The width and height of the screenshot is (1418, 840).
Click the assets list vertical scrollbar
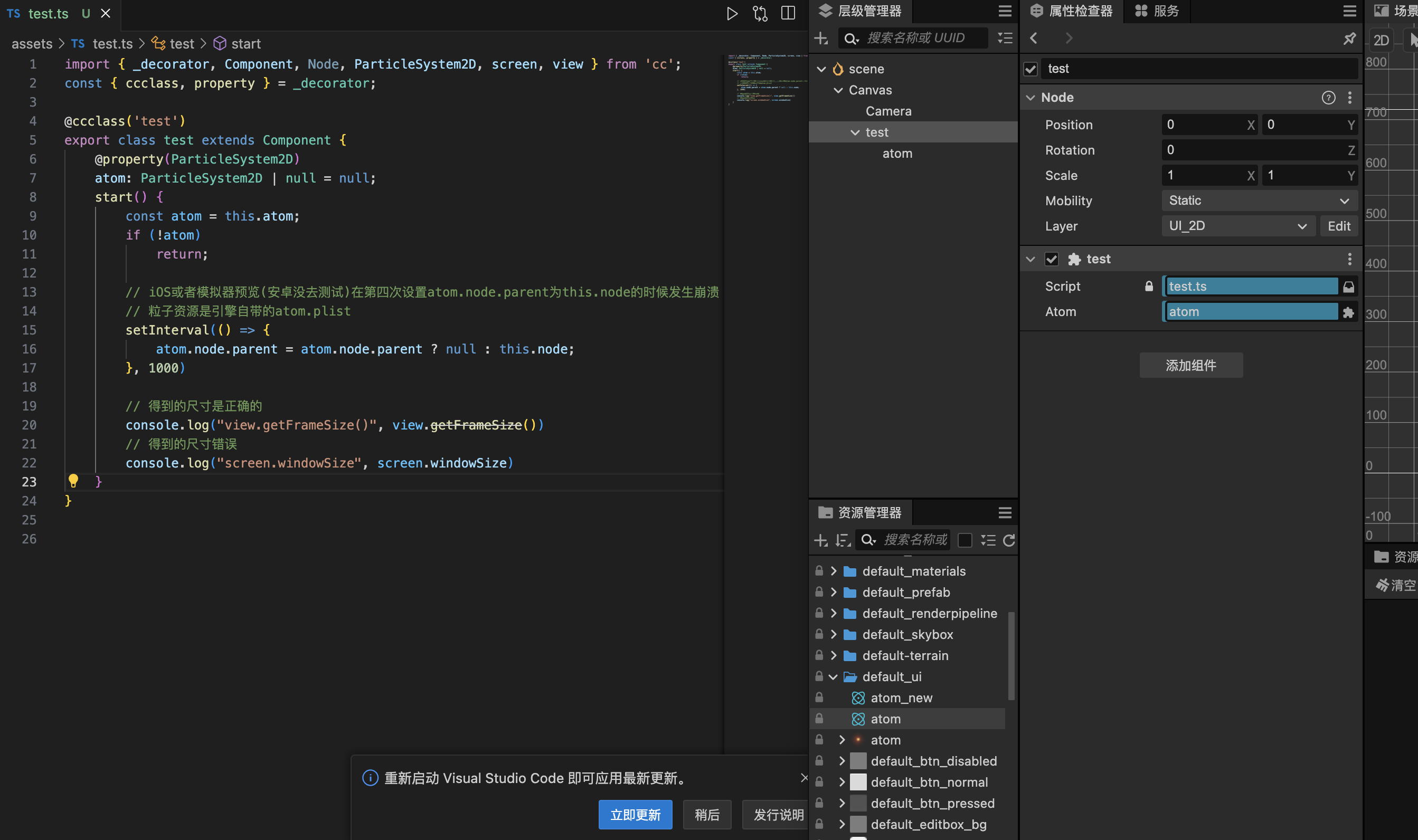1011,656
